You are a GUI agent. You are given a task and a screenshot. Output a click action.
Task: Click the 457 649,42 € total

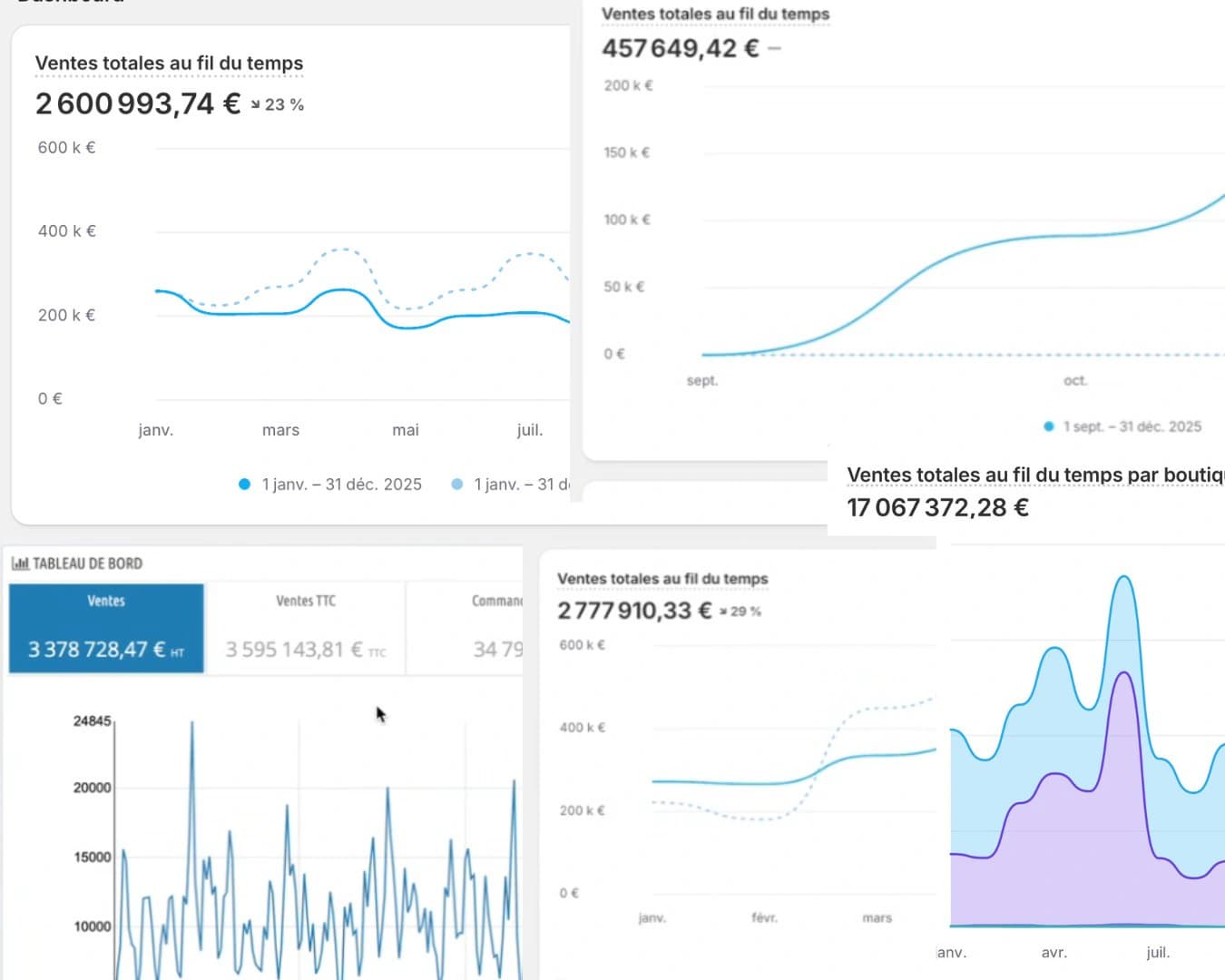681,48
